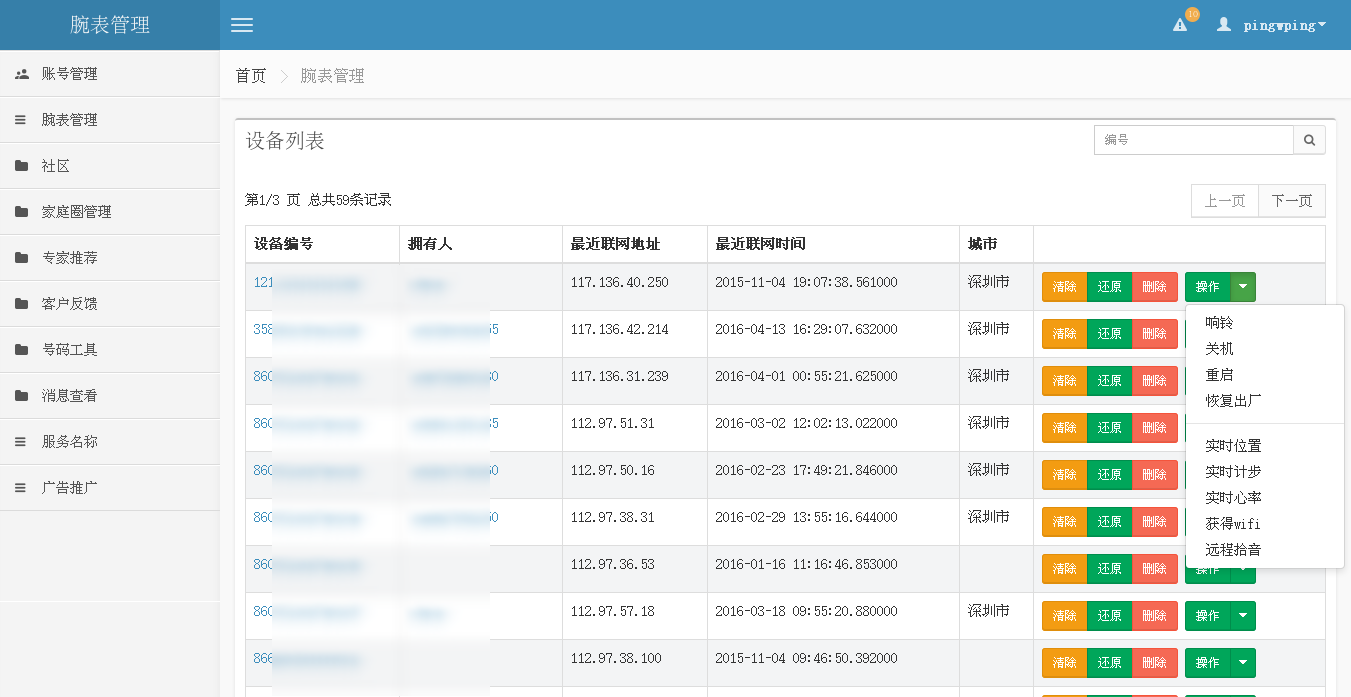Click 清除 in the 117.136.42.214 row
Viewport: 1351px width, 697px height.
[1065, 334]
